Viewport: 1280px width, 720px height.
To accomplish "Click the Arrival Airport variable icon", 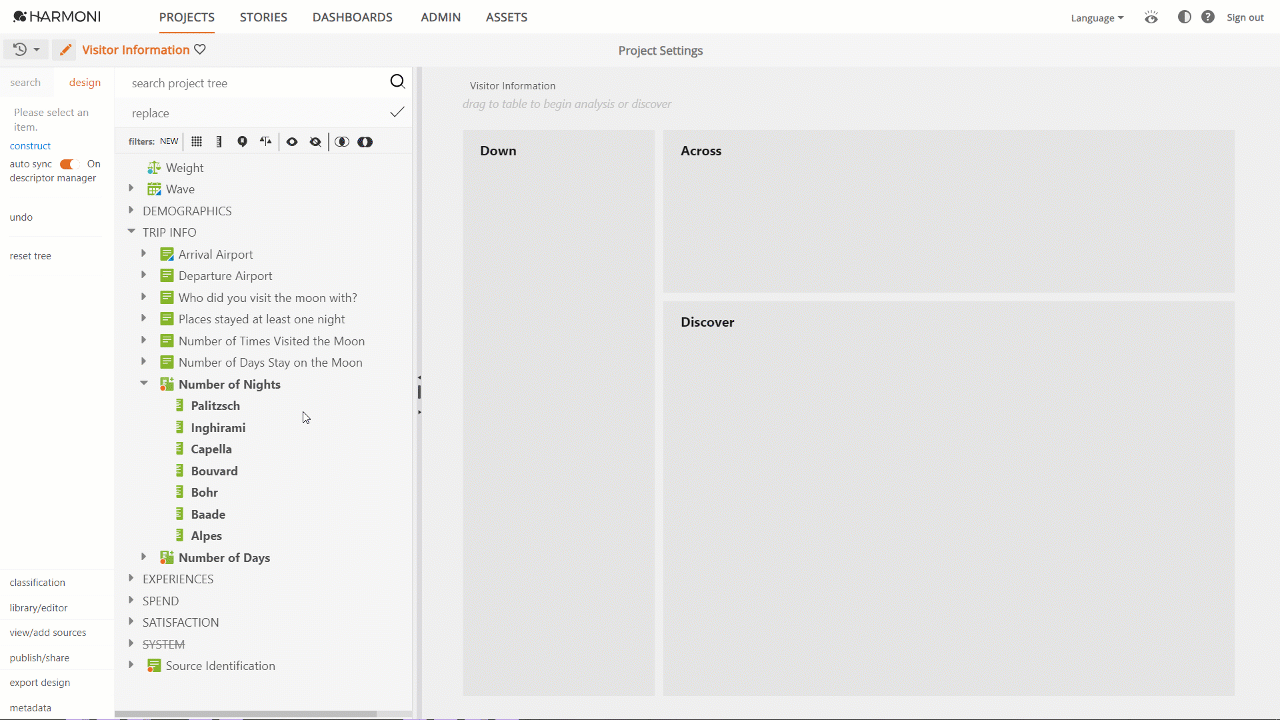I will [167, 254].
